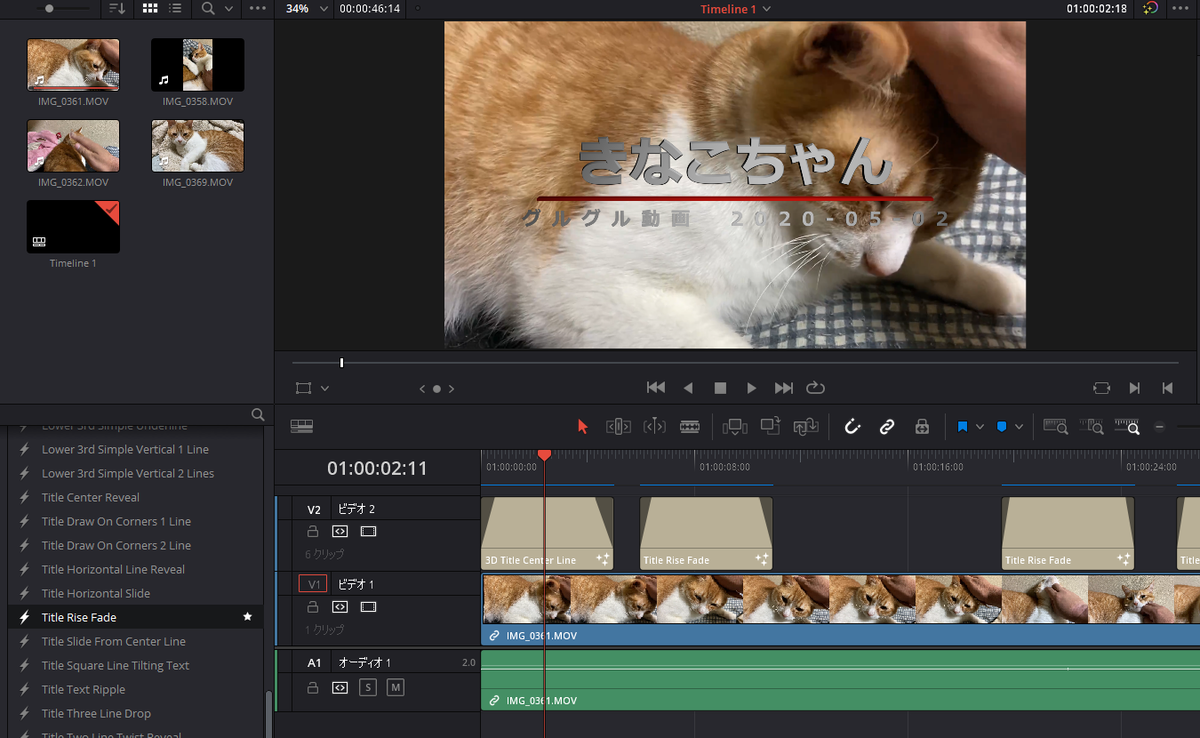Click the viewer timecode 01:00:02:18
Viewport: 1200px width, 738px height.
click(1097, 9)
